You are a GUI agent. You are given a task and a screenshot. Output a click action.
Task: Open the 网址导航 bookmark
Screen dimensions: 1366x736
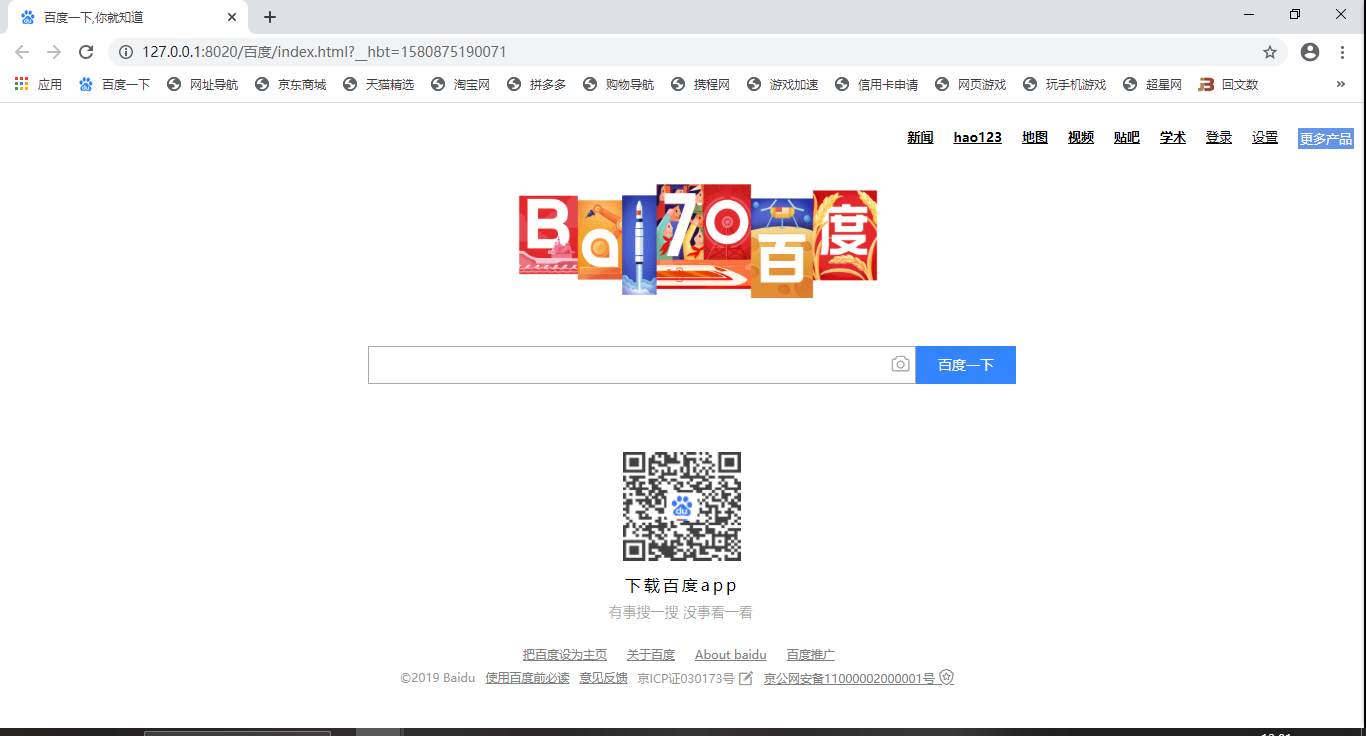pos(202,85)
